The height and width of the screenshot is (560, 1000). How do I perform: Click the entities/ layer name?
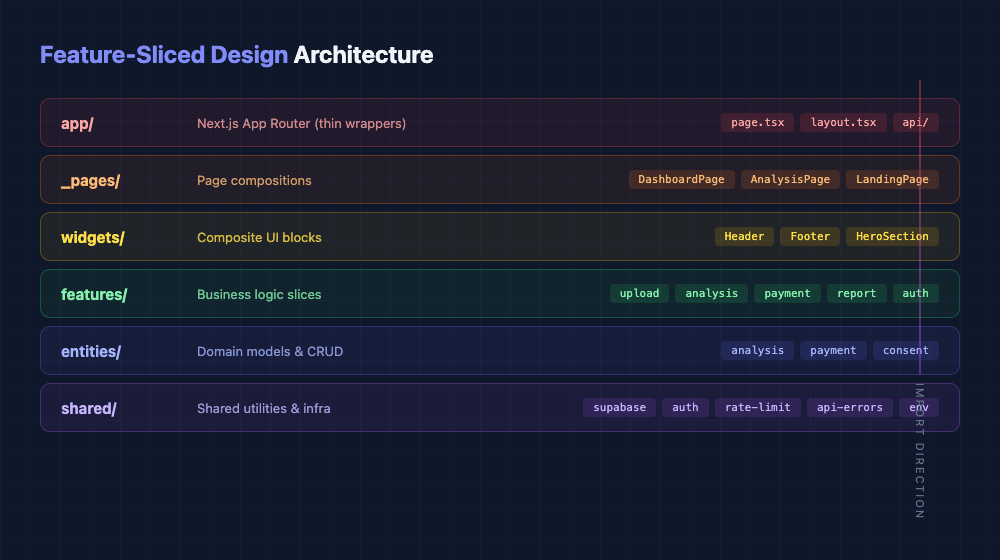point(91,351)
